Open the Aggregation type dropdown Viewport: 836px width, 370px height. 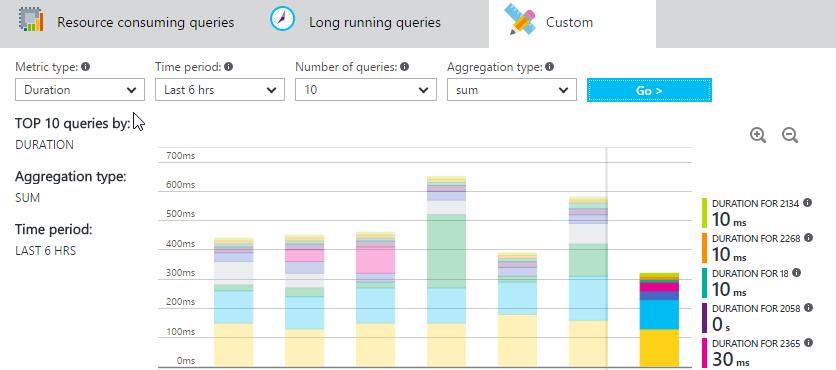click(512, 90)
